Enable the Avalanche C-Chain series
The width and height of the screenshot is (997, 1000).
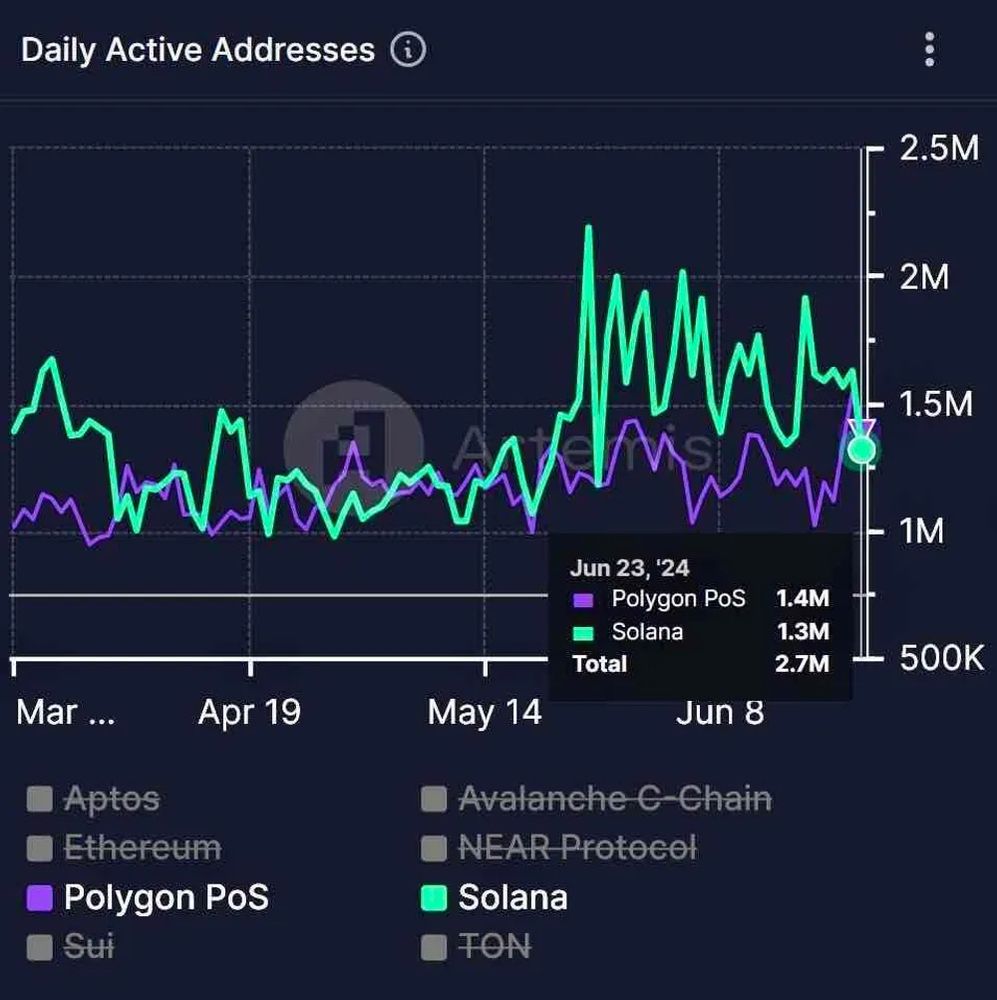pyautogui.click(x=596, y=798)
